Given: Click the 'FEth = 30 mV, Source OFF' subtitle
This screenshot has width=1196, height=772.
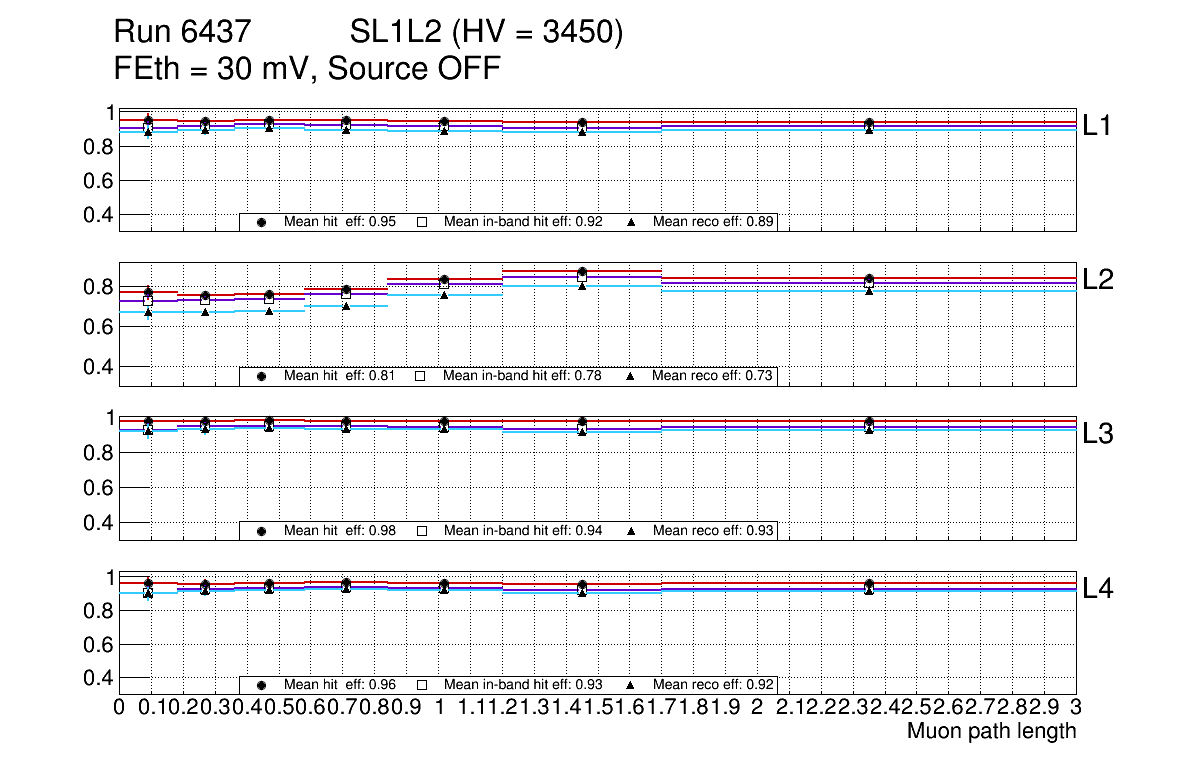Looking at the screenshot, I should (307, 69).
